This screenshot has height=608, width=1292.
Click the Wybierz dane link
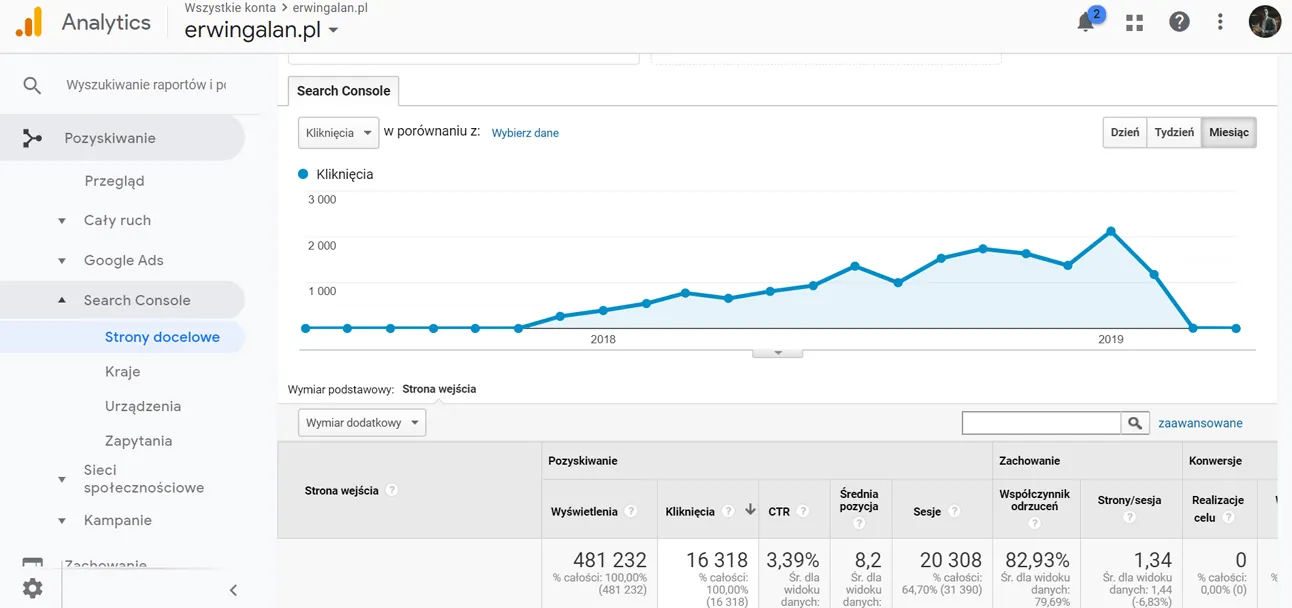(525, 133)
